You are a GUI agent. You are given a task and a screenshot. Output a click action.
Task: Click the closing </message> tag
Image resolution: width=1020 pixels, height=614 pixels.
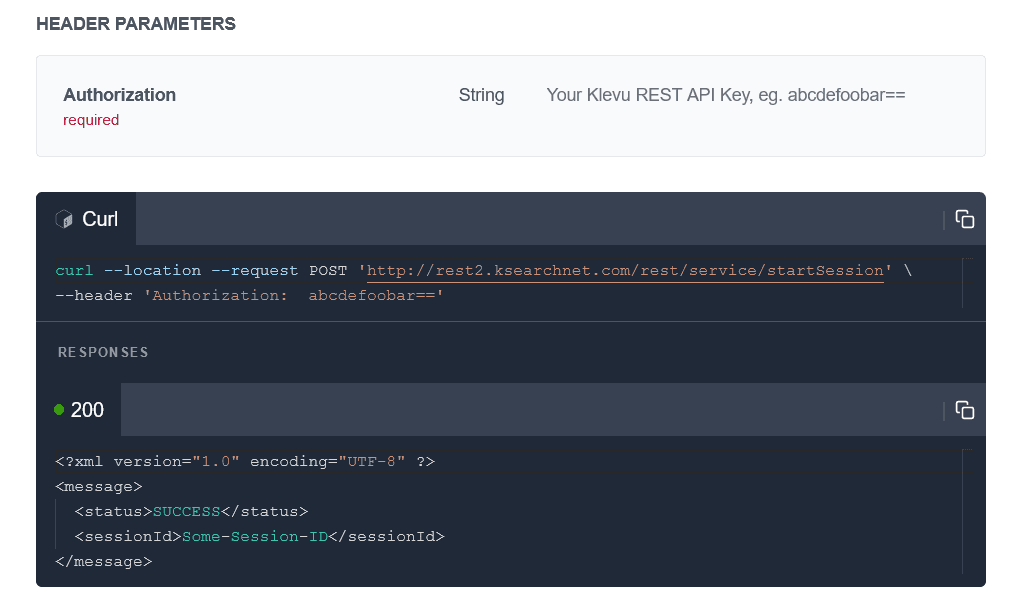click(x=104, y=562)
